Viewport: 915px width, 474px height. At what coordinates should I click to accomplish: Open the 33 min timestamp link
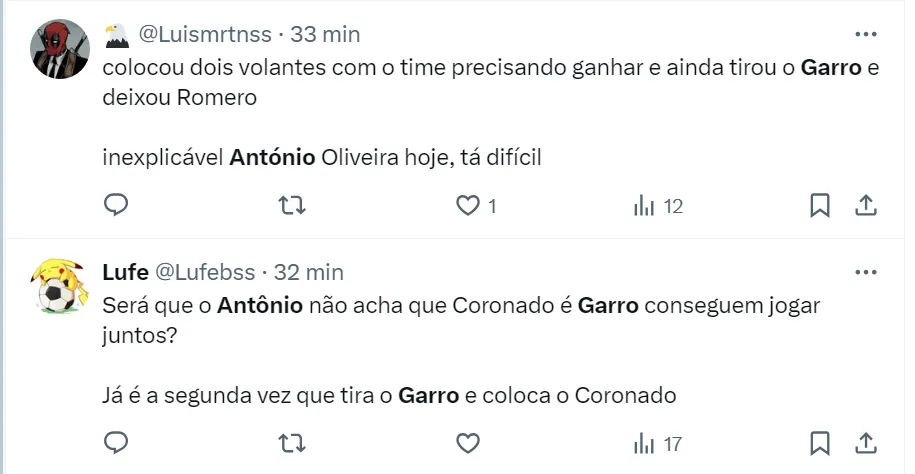(325, 34)
